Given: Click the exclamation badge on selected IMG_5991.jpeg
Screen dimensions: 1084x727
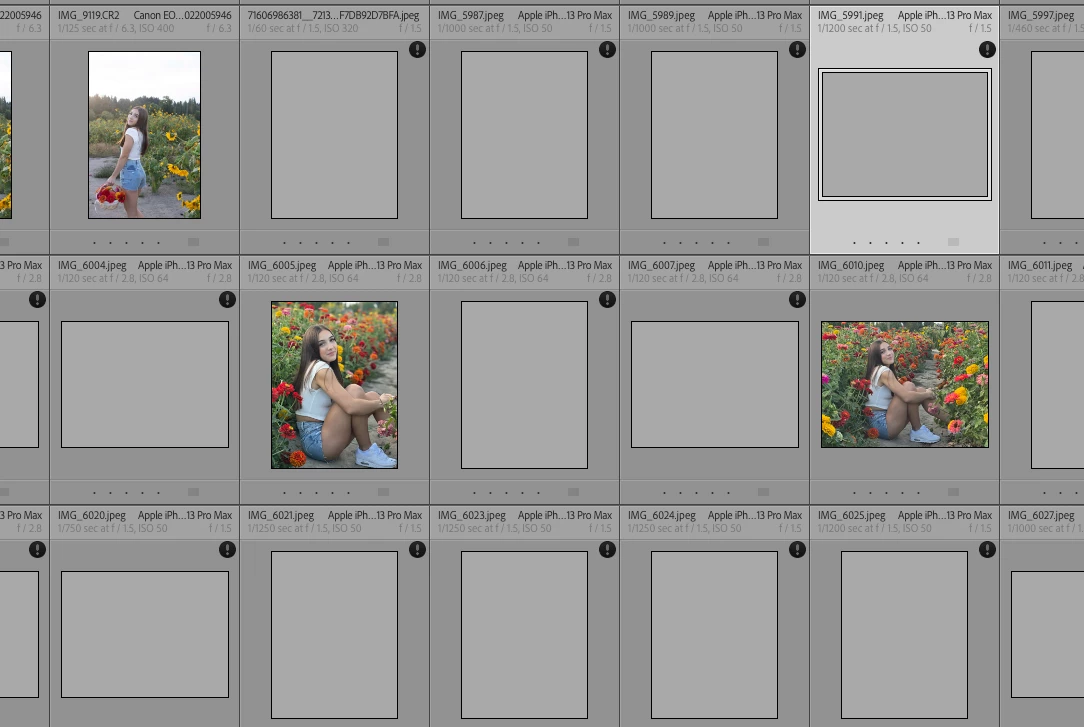Looking at the screenshot, I should point(987,50).
